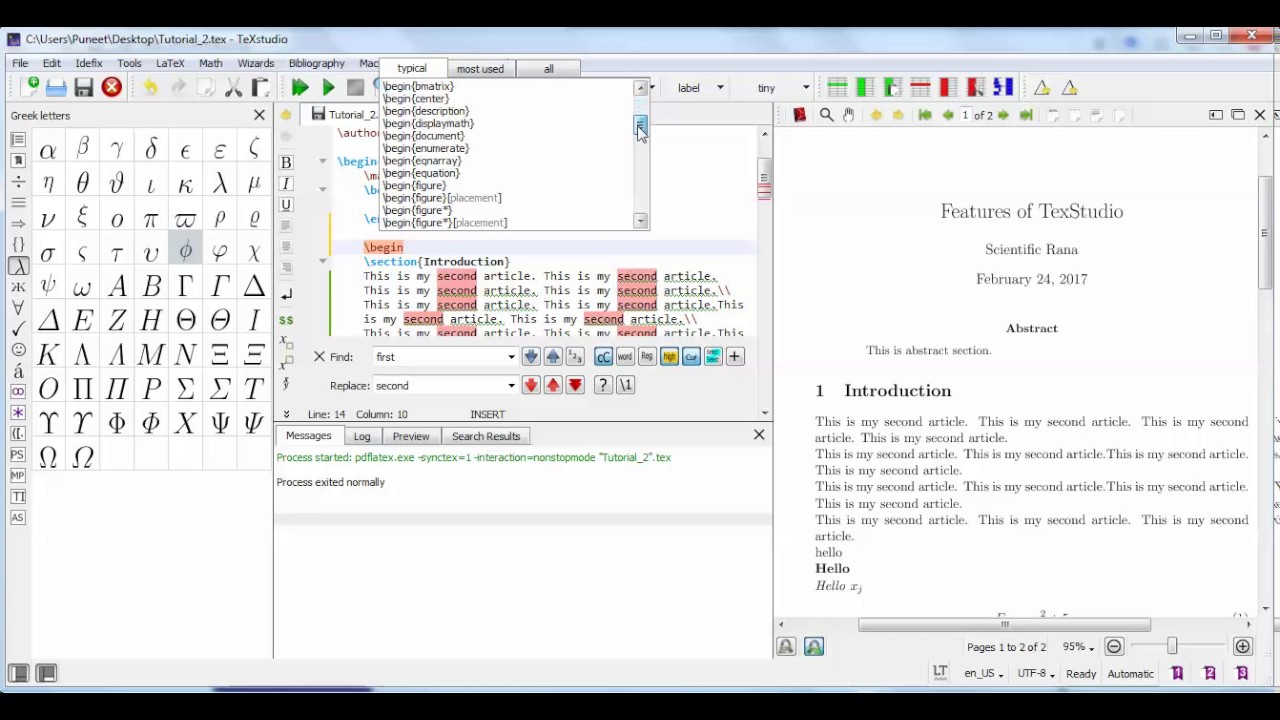1280x720 pixels.
Task: Open the UTF-8 encoding dropdown
Action: tap(1035, 674)
